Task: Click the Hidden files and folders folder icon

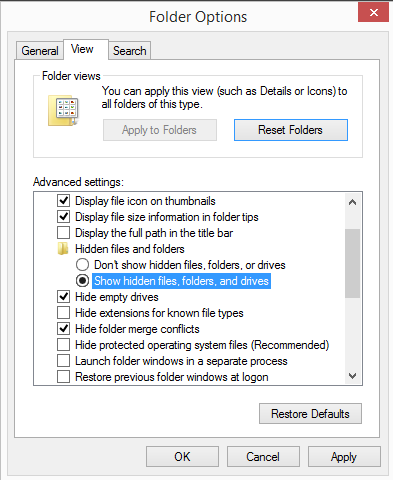Action: click(63, 249)
